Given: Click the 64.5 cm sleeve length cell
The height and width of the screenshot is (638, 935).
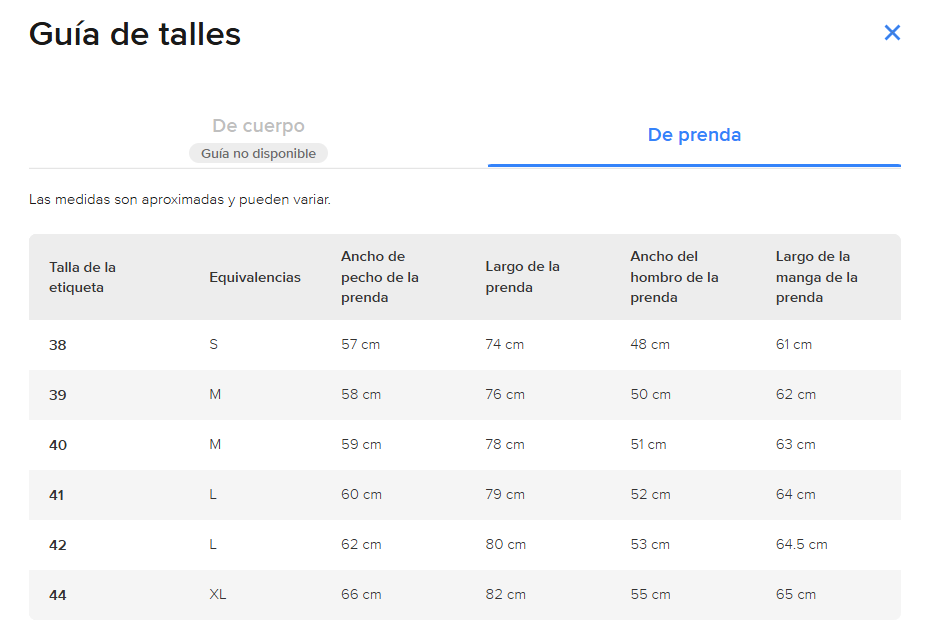Looking at the screenshot, I should click(801, 544).
